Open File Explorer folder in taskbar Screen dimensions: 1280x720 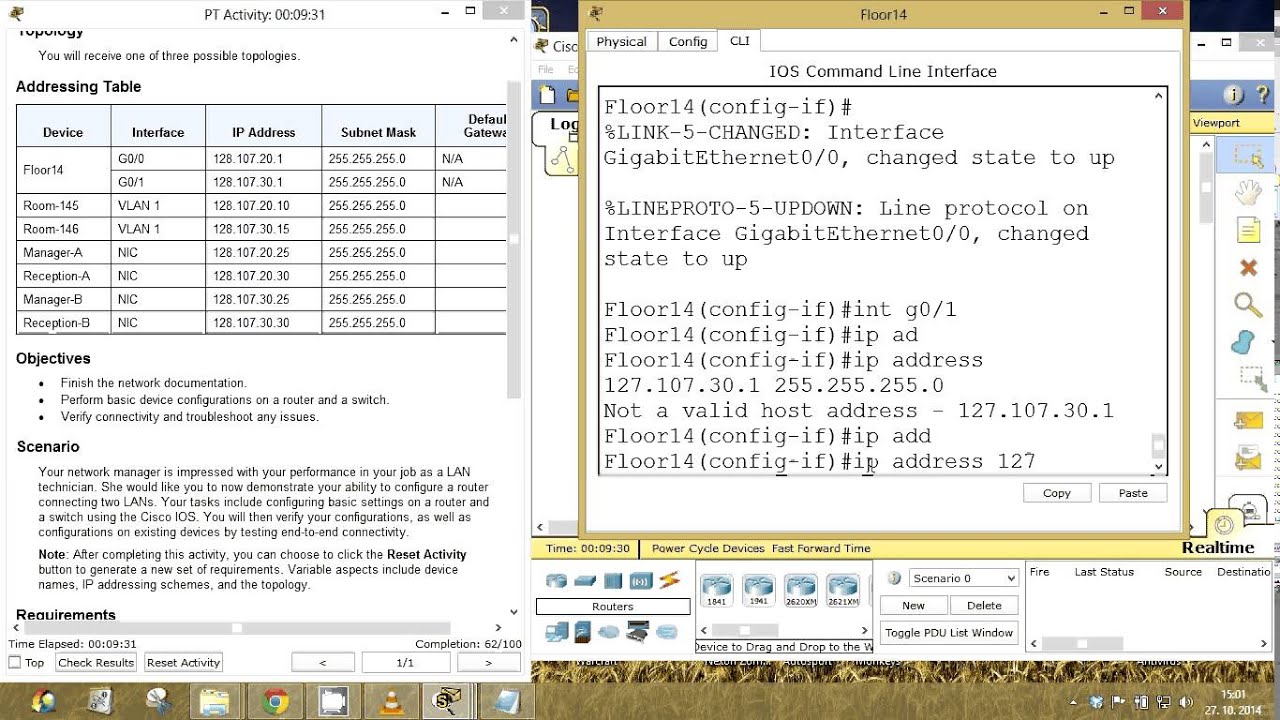(216, 701)
